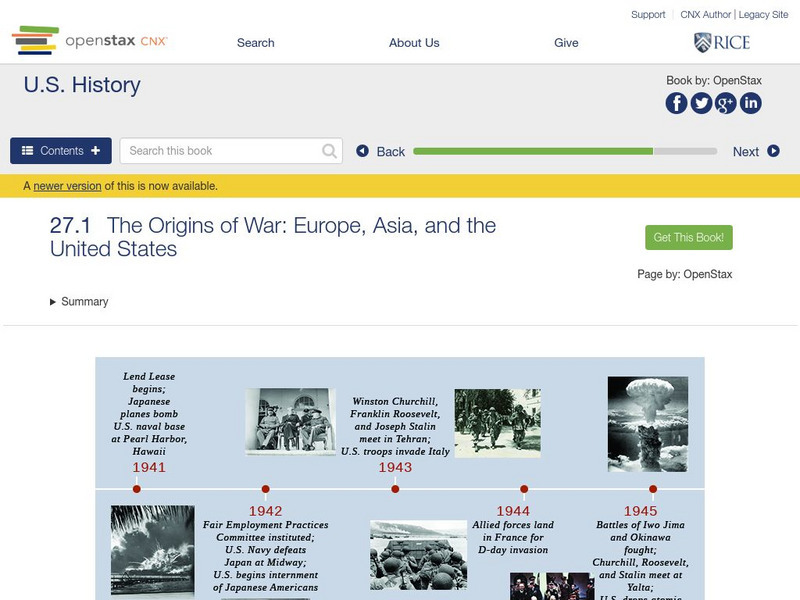
Task: Open the Rice University logo link
Action: (721, 42)
